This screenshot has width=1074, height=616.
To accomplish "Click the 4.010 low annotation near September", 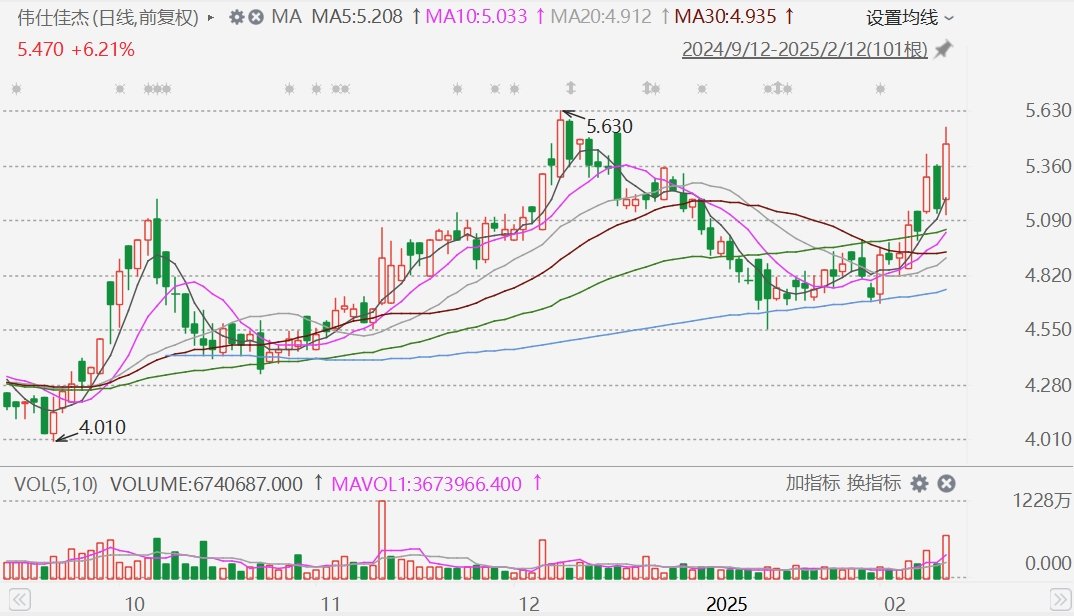I will [103, 427].
